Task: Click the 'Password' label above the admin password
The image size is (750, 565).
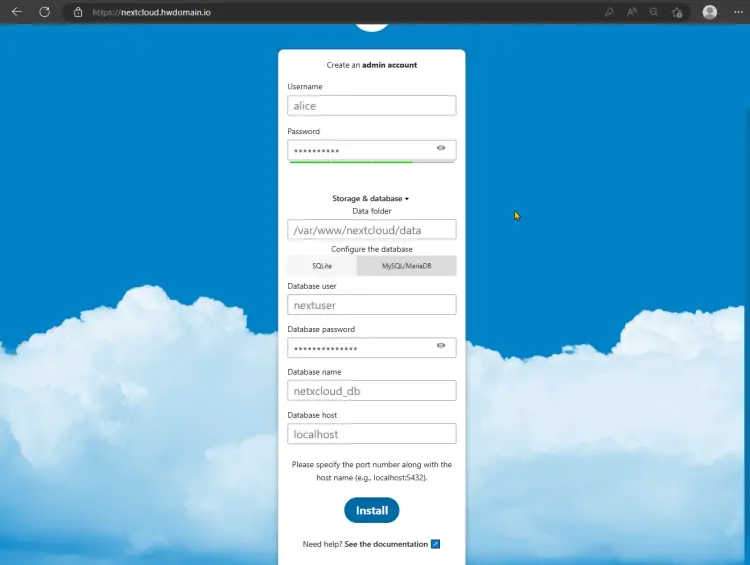Action: [303, 132]
